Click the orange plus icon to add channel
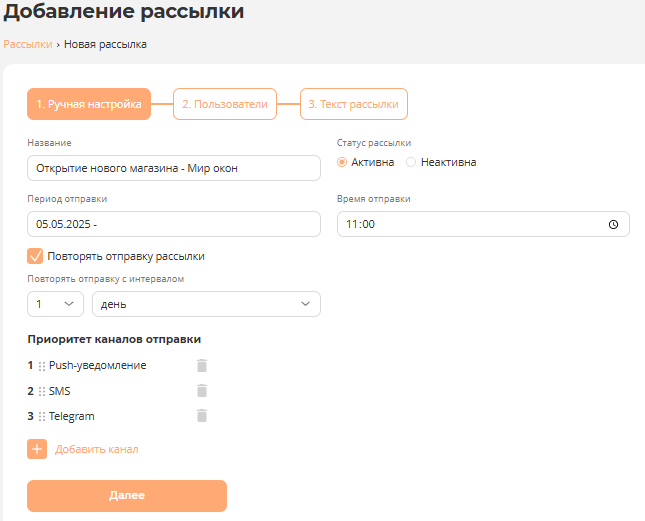Screen dimensions: 645x521 point(37,449)
